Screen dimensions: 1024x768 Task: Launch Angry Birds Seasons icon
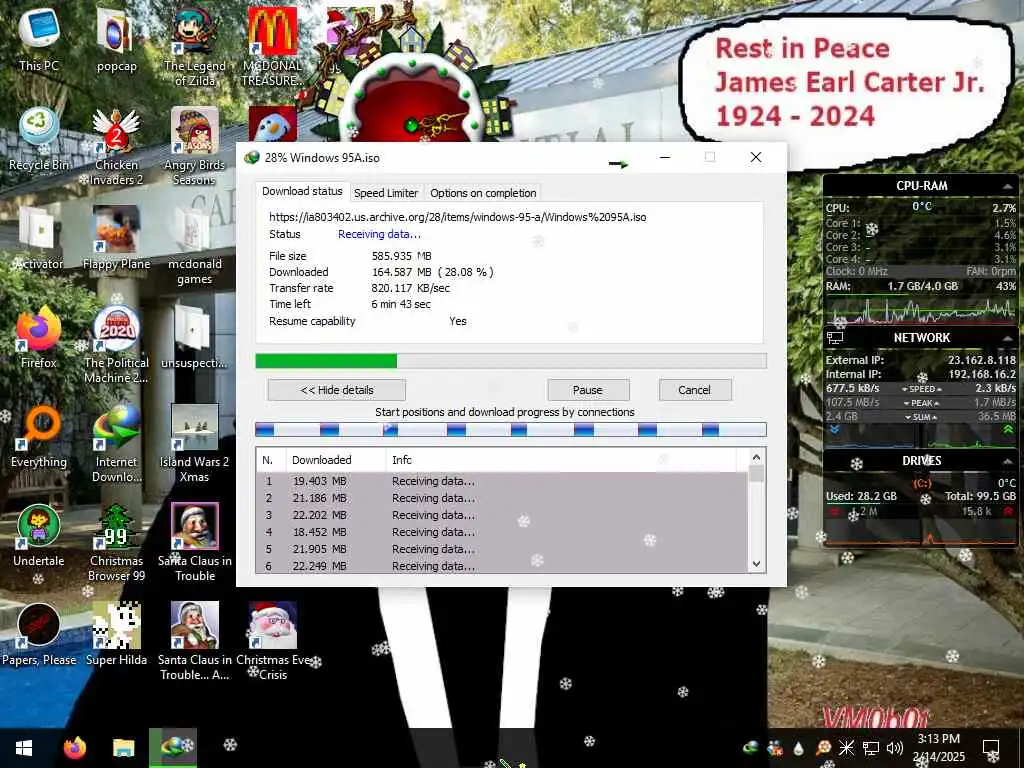(x=195, y=145)
